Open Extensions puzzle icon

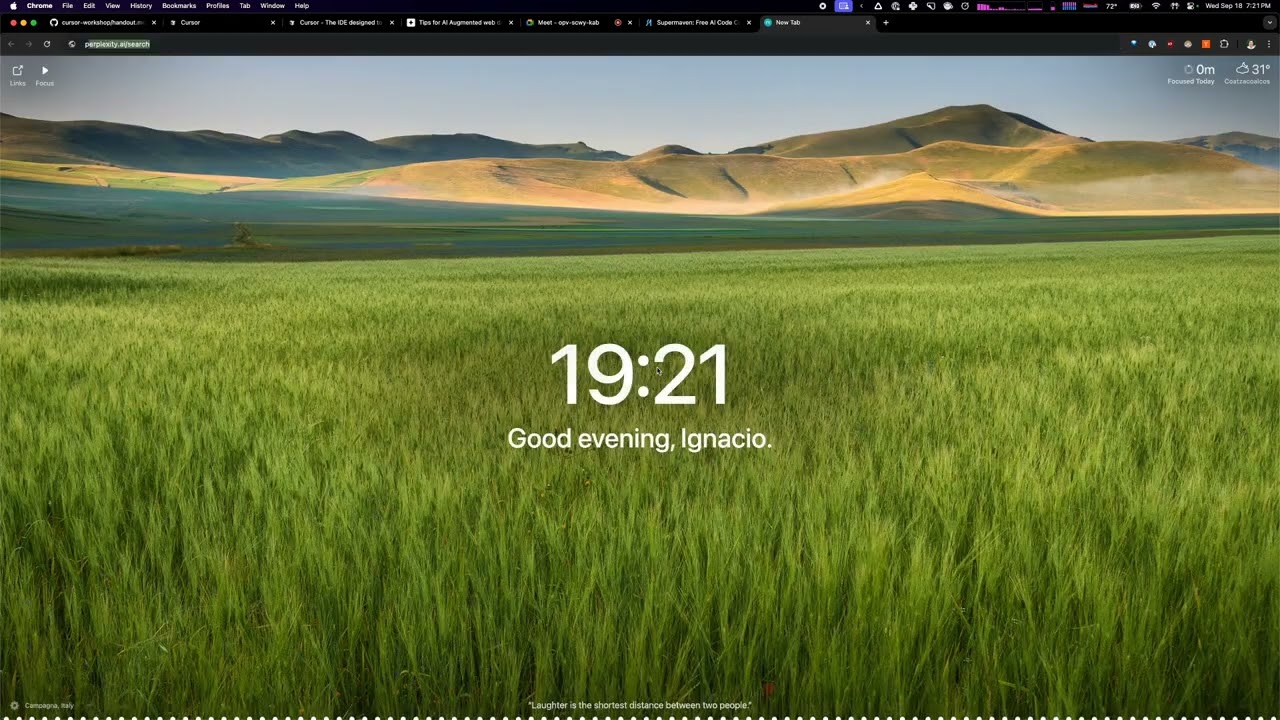coord(1224,44)
